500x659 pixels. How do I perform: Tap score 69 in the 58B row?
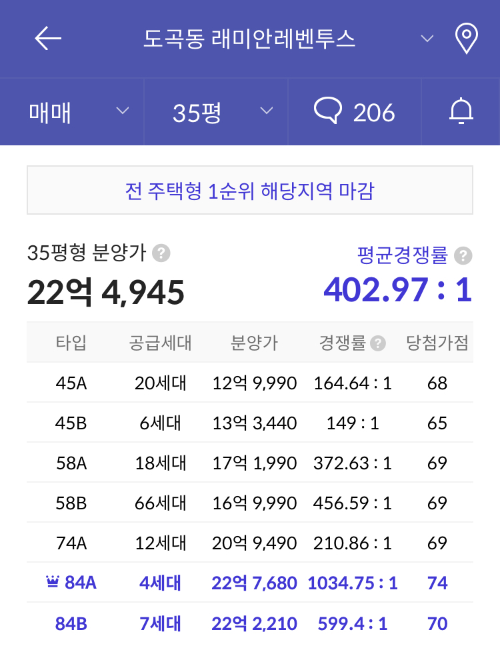[x=437, y=503]
